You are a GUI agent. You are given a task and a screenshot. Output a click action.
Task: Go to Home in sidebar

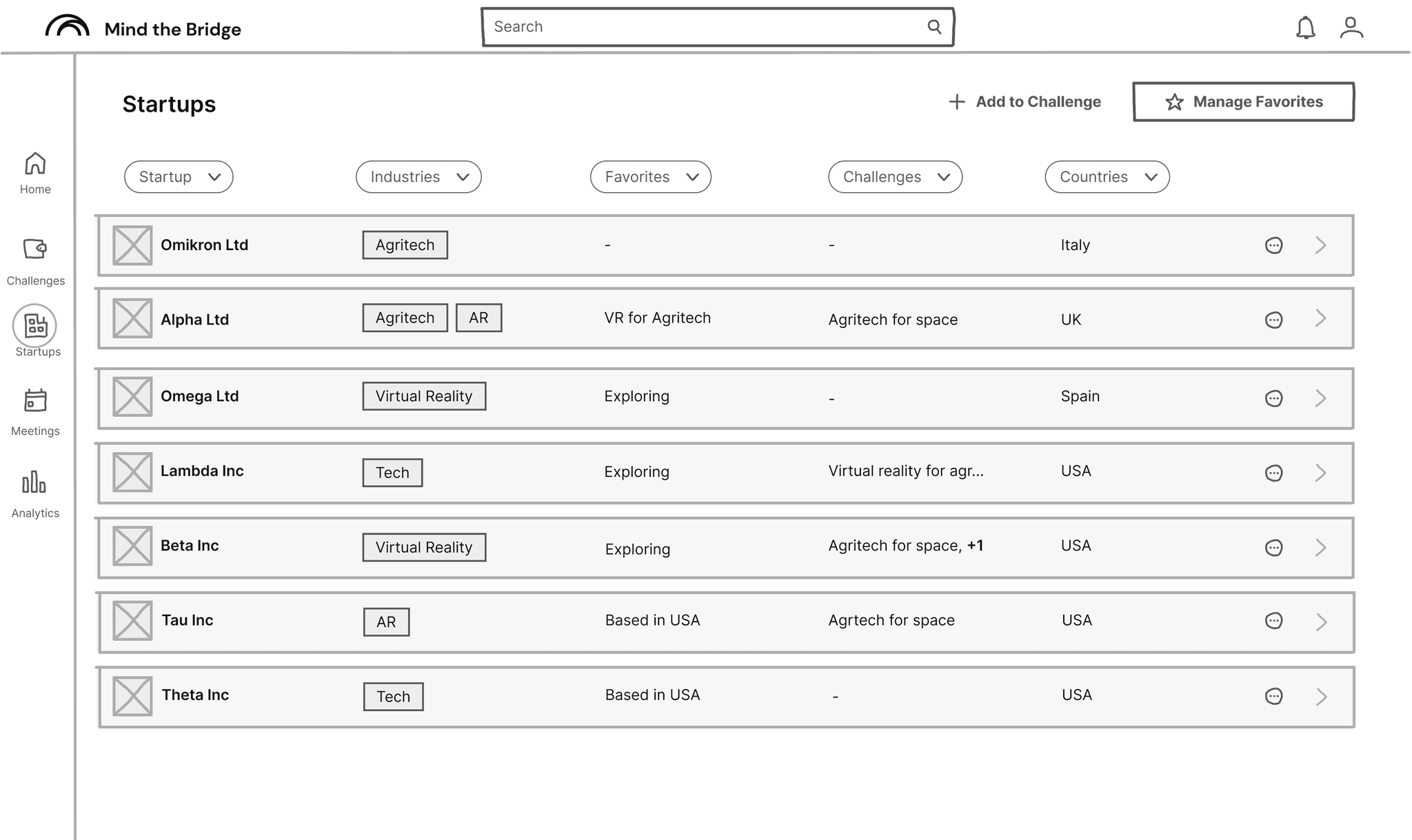(x=35, y=172)
